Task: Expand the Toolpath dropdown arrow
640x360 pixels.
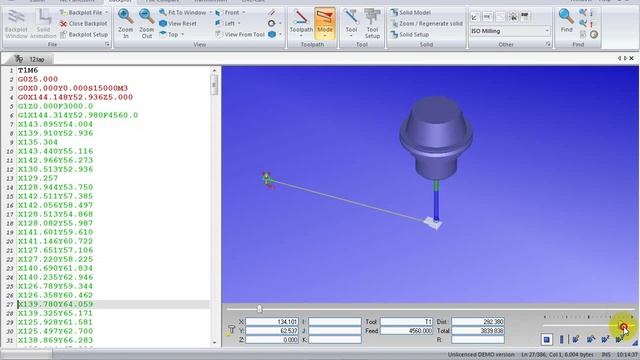Action: point(301,36)
